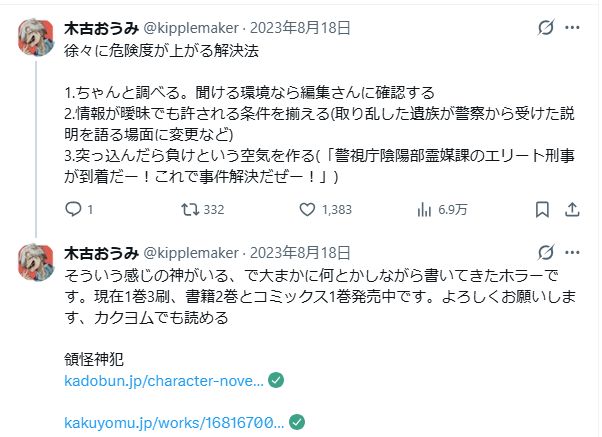This screenshot has width=602, height=437.
Task: Click Grok icon on second tweet
Action: click(x=546, y=251)
